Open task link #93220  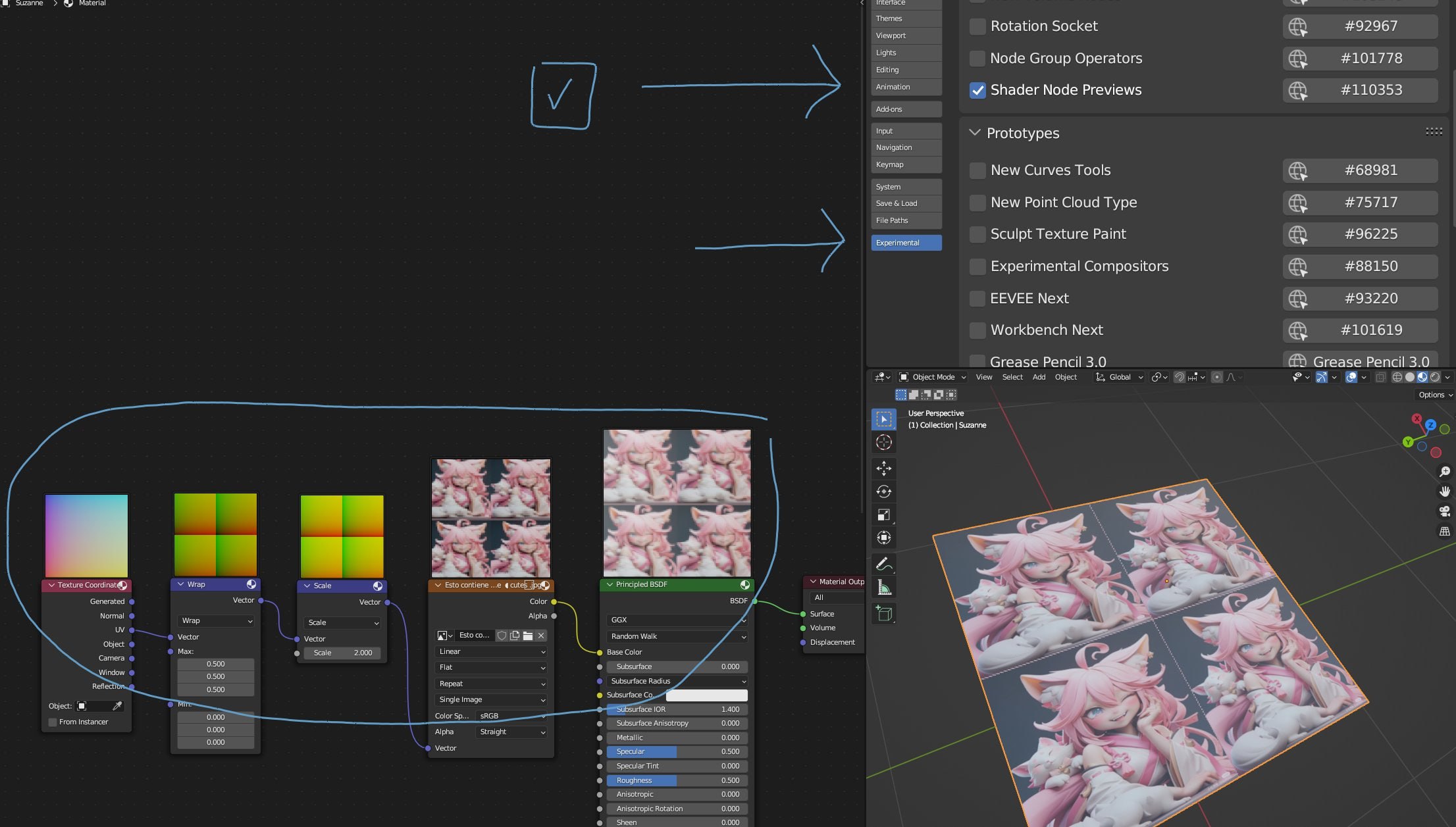tap(1360, 299)
